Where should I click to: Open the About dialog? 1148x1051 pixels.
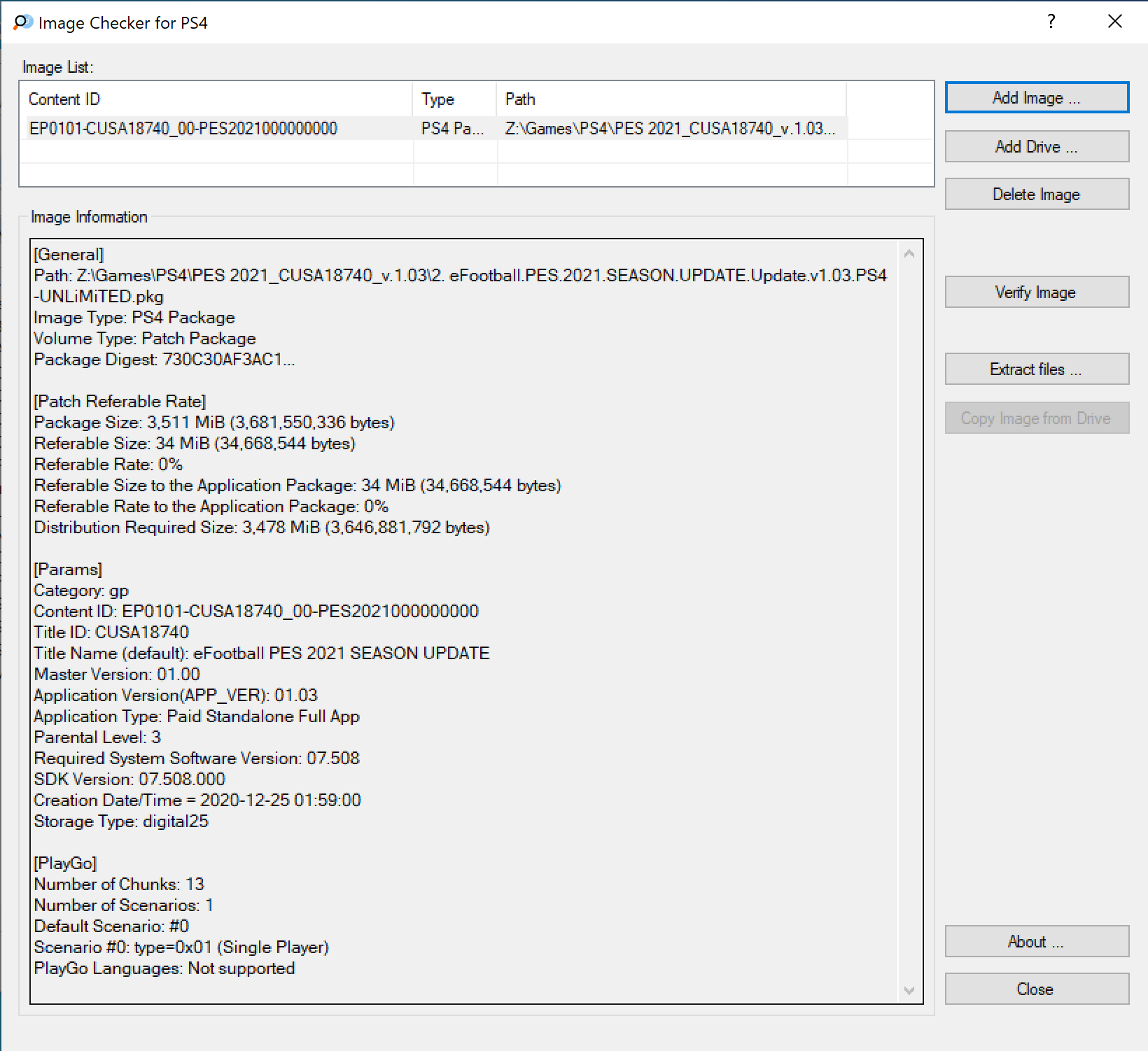(x=1036, y=942)
